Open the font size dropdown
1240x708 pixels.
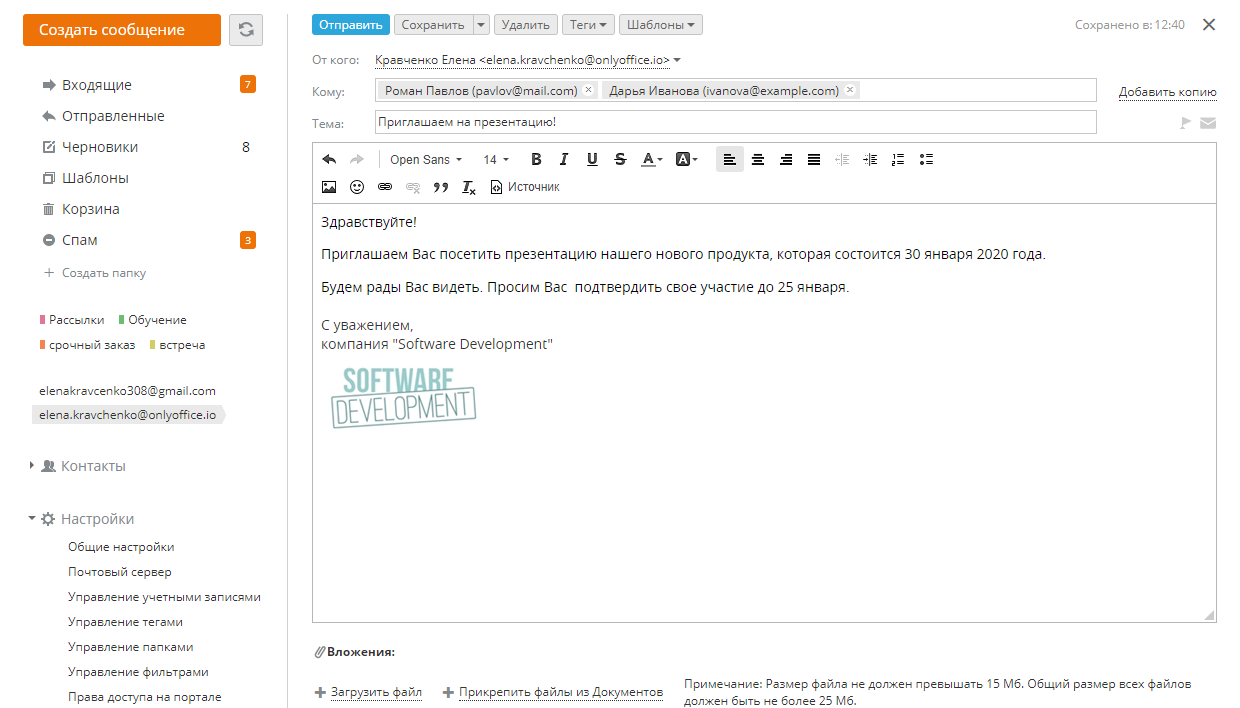tap(496, 159)
